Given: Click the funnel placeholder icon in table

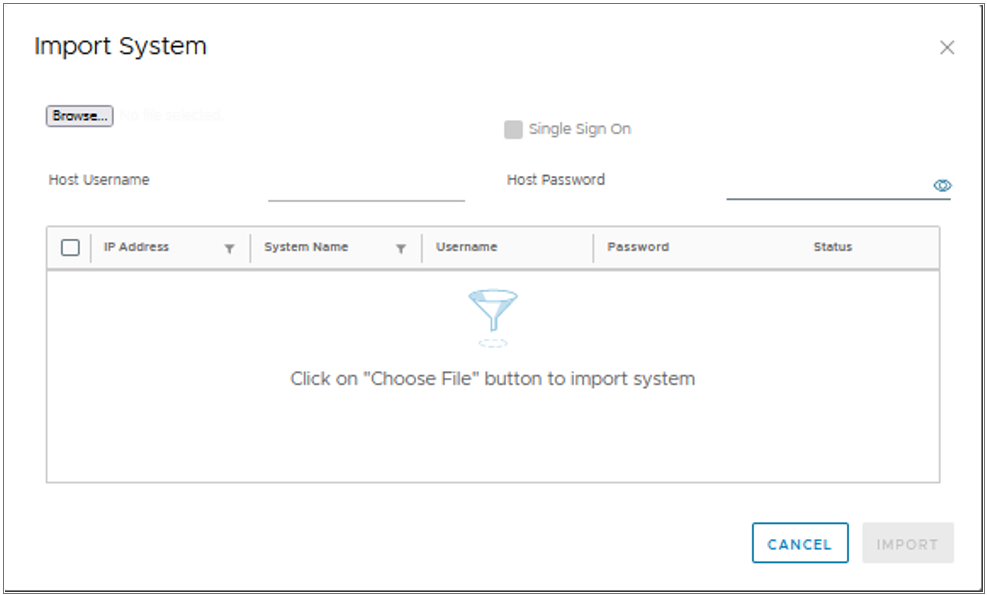Looking at the screenshot, I should [x=493, y=318].
